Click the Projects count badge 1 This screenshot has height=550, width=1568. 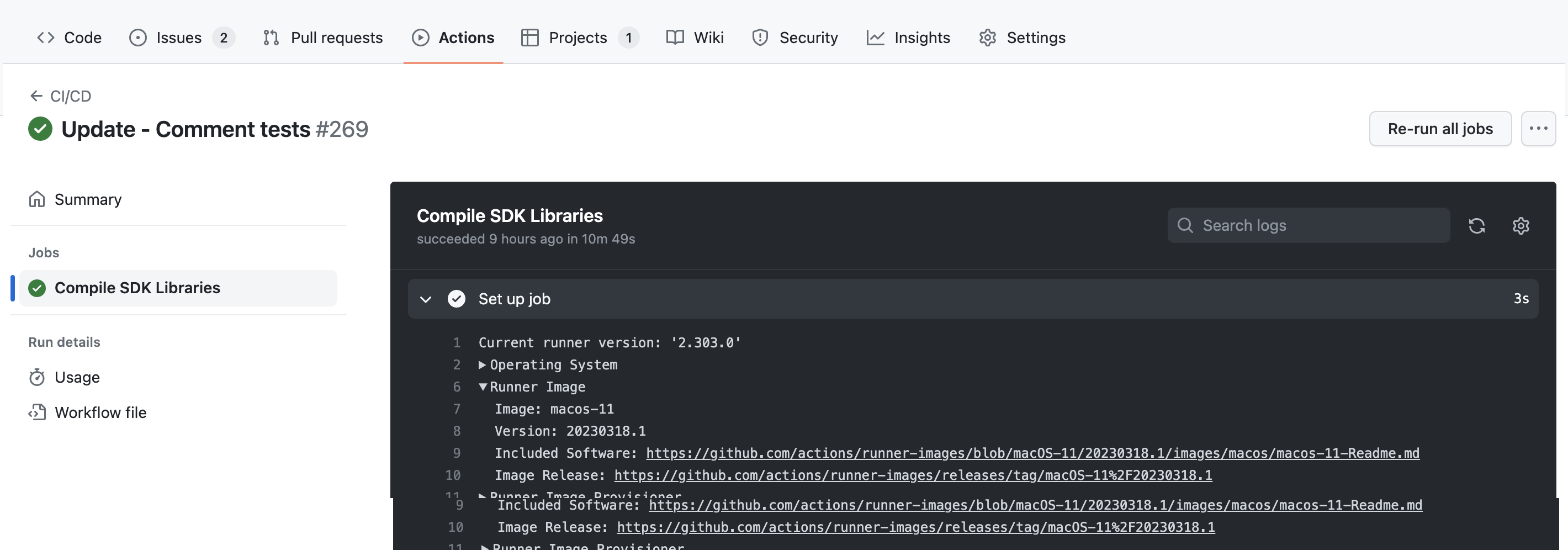pos(629,38)
